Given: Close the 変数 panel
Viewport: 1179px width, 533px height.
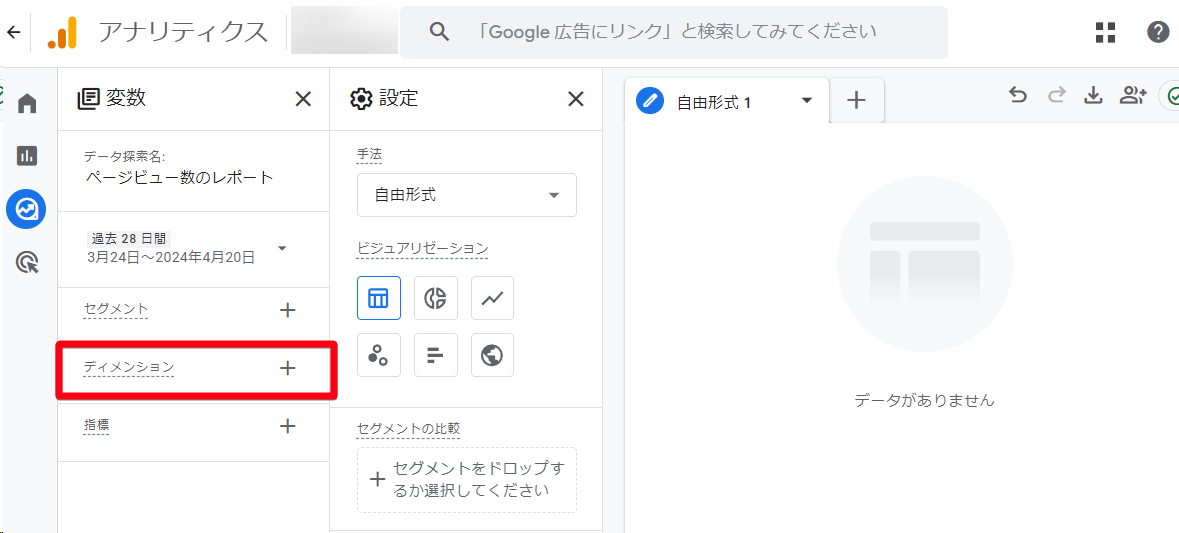Looking at the screenshot, I should click(x=302, y=99).
